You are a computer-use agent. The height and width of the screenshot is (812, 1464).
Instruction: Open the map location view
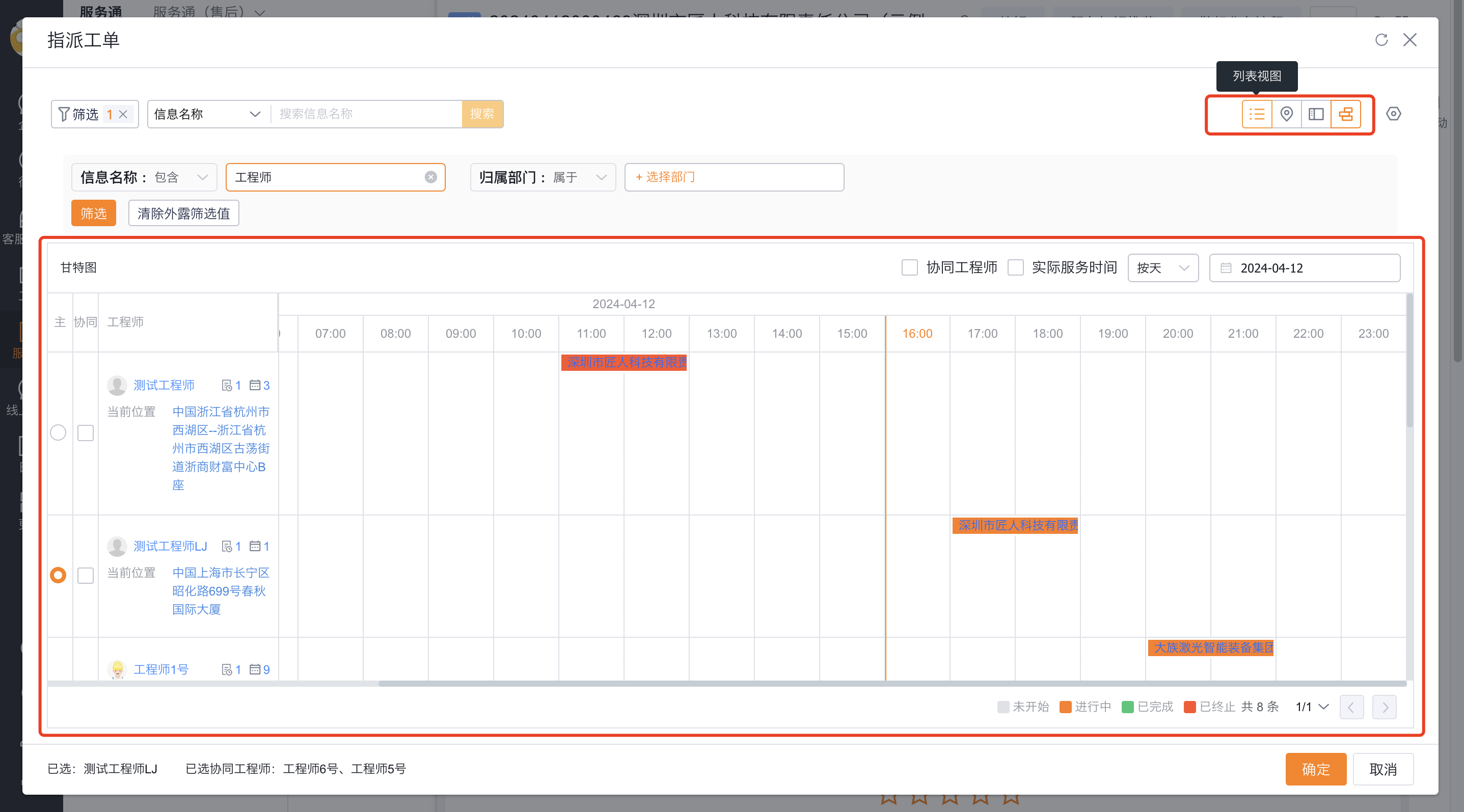1287,114
